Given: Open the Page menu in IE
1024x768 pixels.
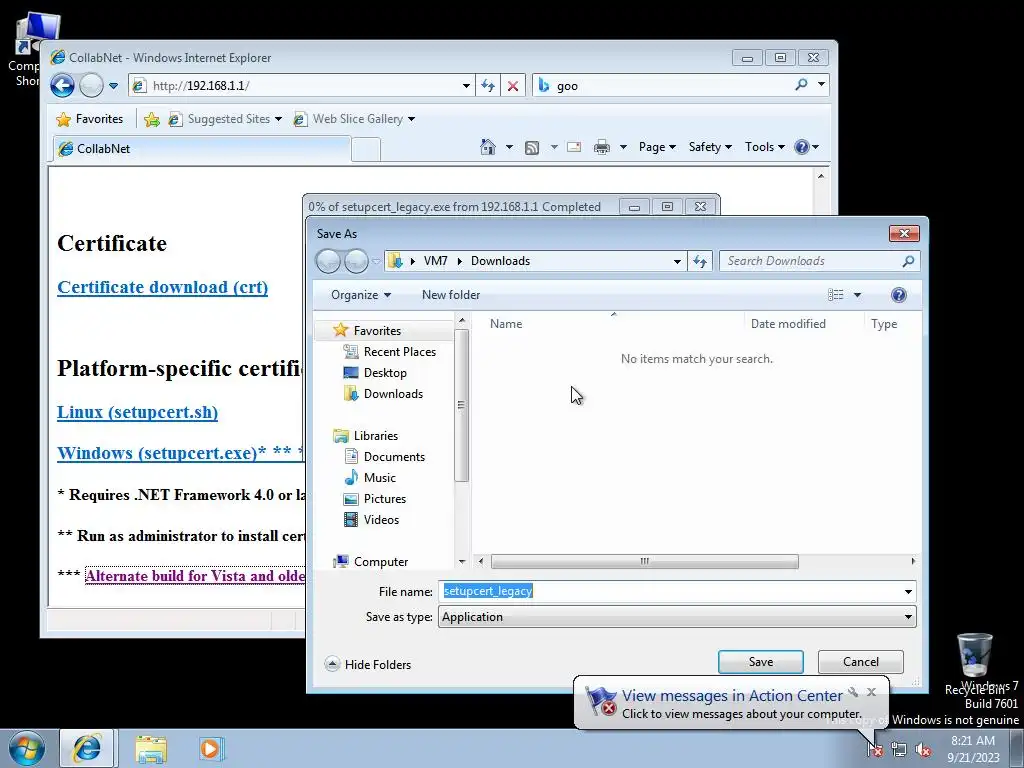Looking at the screenshot, I should coord(657,147).
